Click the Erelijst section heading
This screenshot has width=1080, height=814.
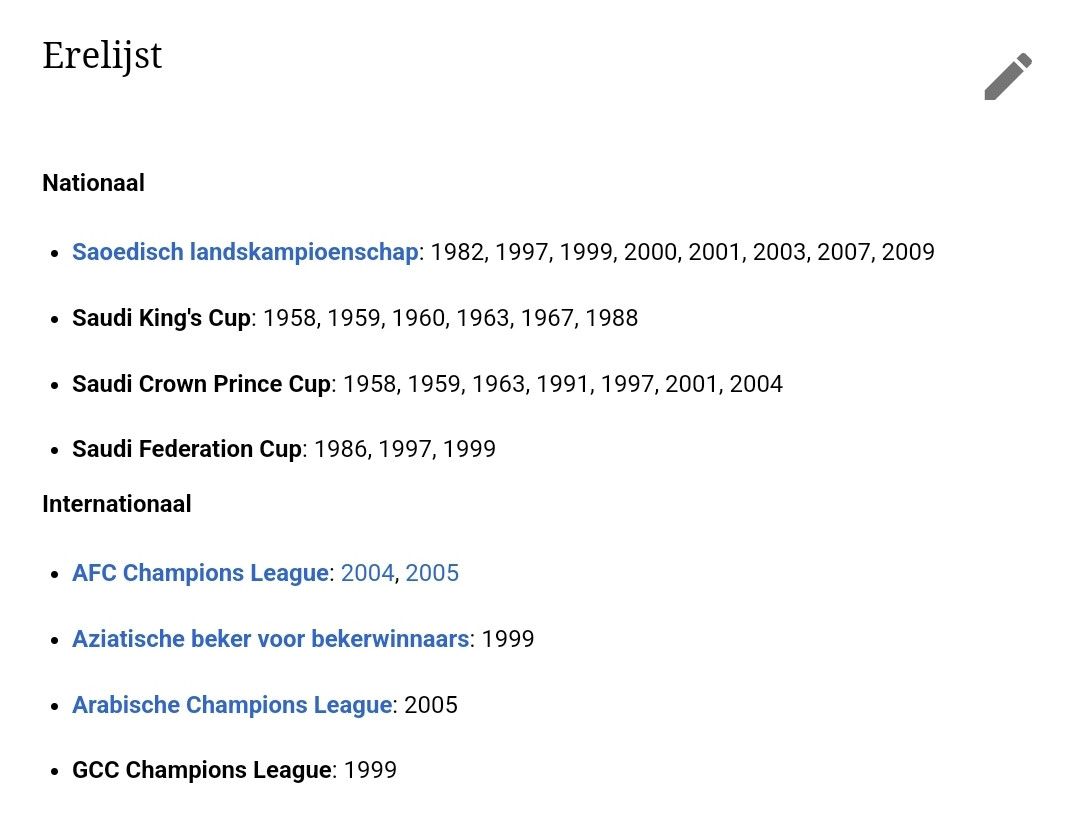pos(102,56)
